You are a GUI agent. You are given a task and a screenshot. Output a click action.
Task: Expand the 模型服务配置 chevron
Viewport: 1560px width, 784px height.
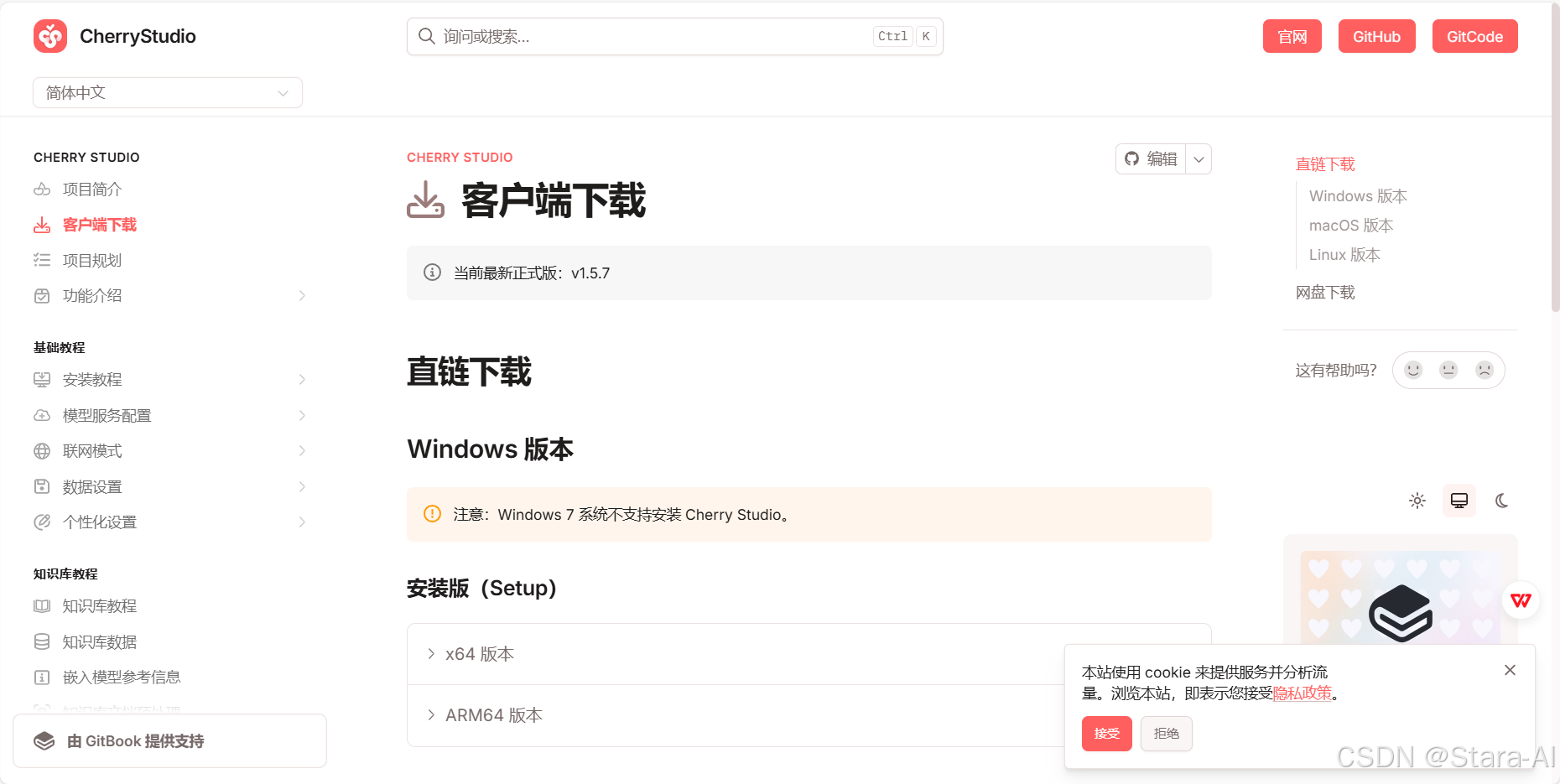click(302, 415)
